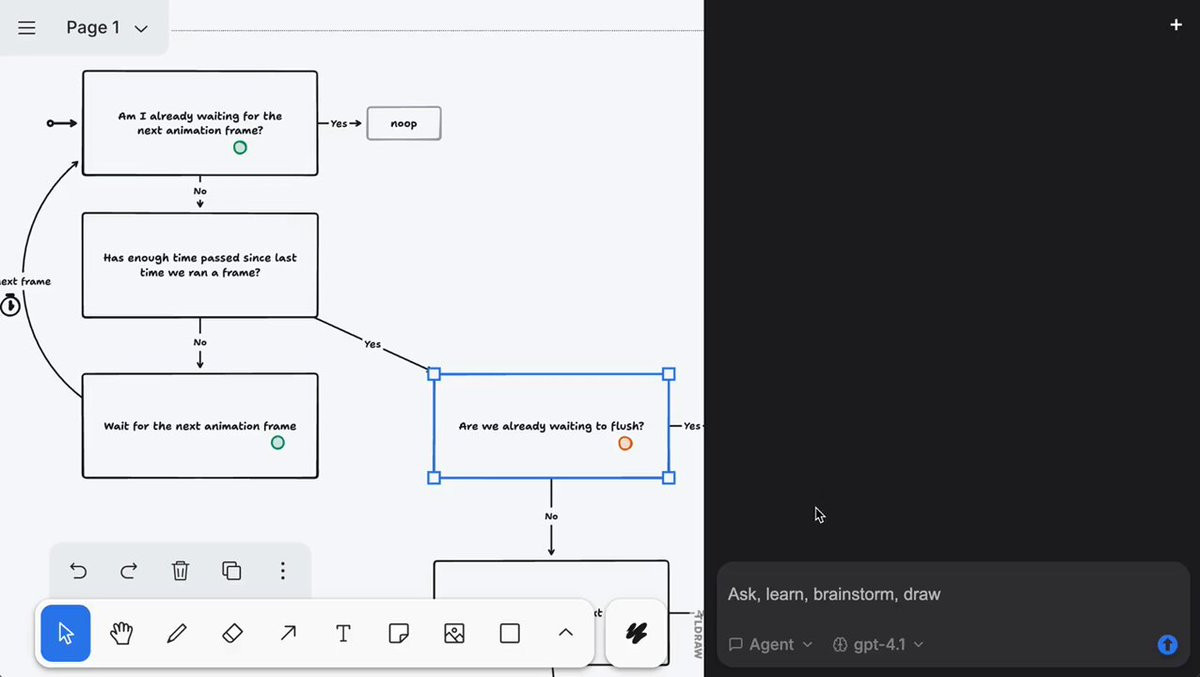
Task: Click the green circle in Wait box
Action: [278, 442]
